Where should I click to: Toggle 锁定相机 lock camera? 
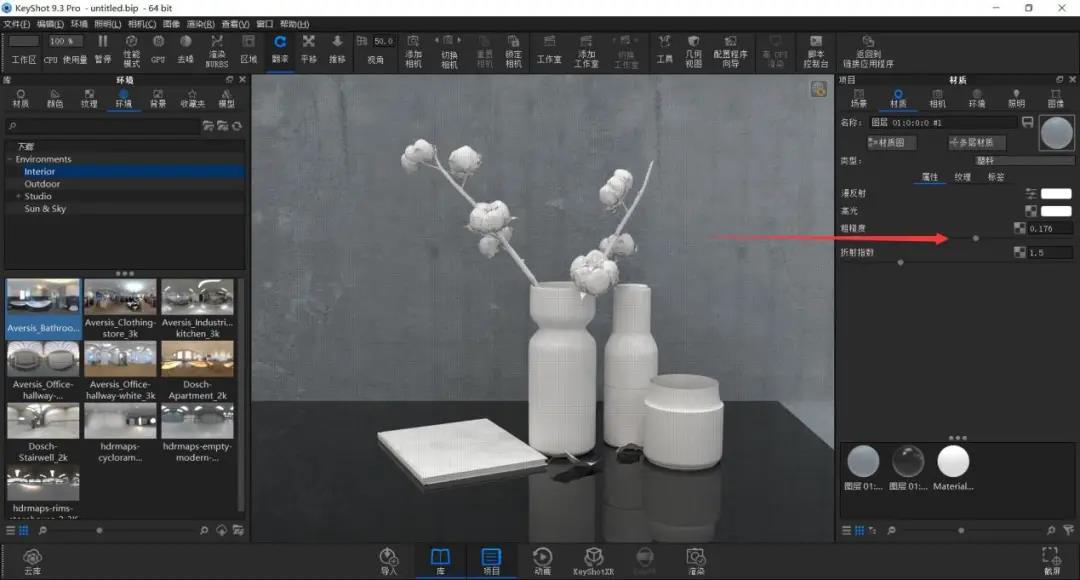coord(513,51)
